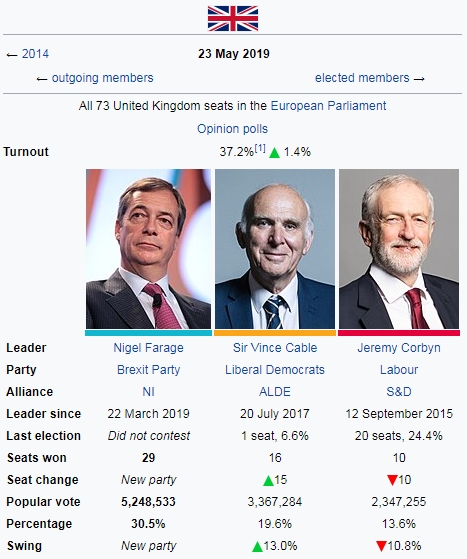The height and width of the screenshot is (559, 467).
Task: Open the 2014 previous election link
Action: point(35,54)
